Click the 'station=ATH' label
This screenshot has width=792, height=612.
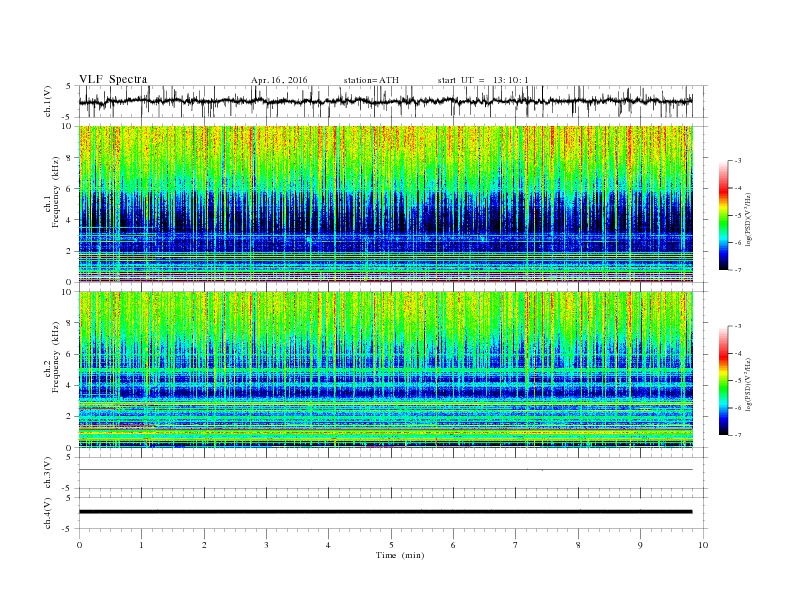371,80
